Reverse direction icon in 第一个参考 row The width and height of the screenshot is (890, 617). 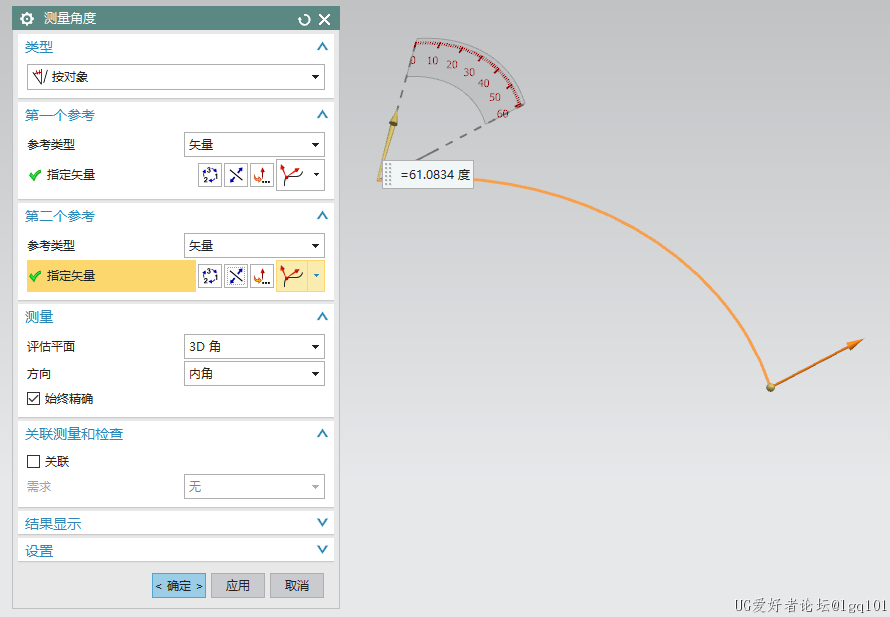[236, 175]
